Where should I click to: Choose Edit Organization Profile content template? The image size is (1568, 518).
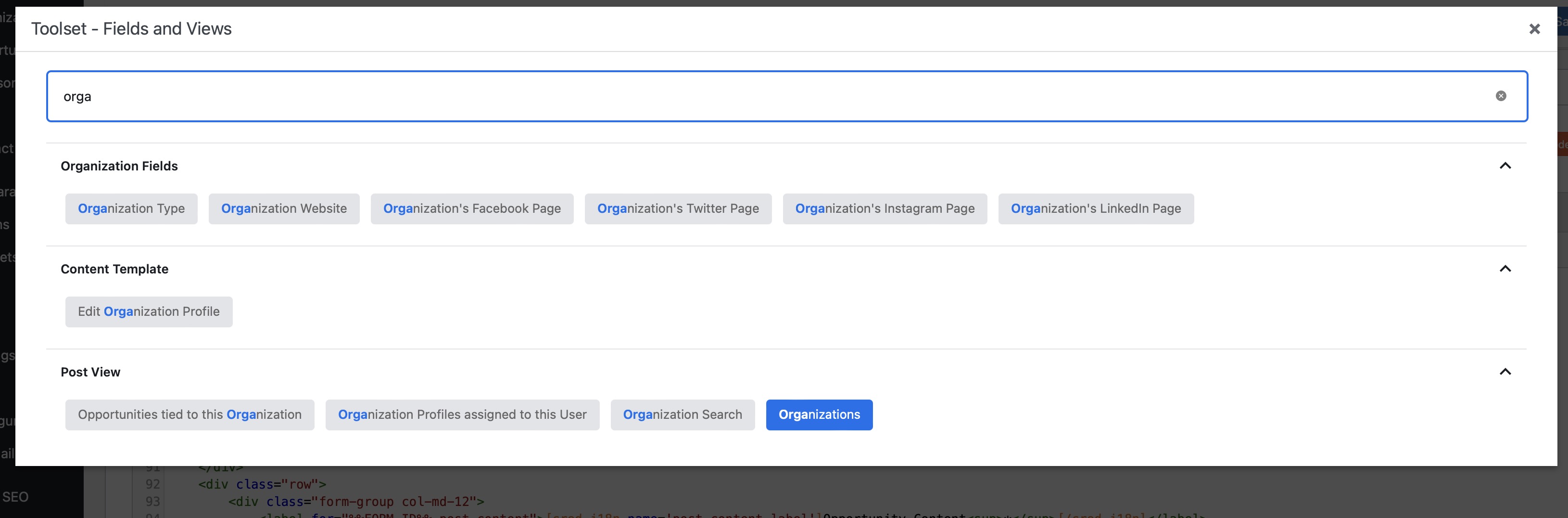coord(149,311)
